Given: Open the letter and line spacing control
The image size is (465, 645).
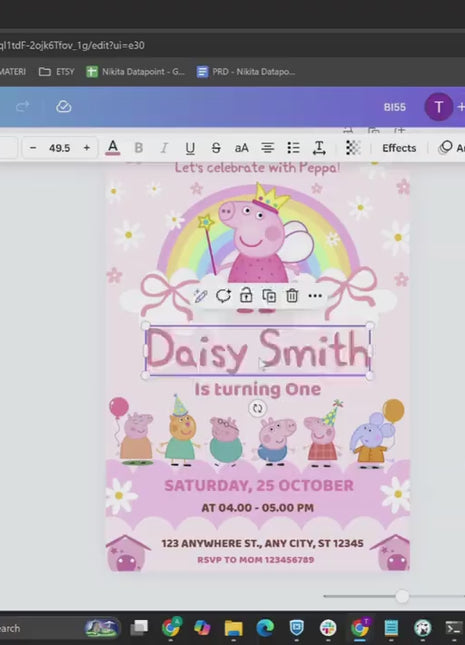Looking at the screenshot, I should click(x=319, y=148).
